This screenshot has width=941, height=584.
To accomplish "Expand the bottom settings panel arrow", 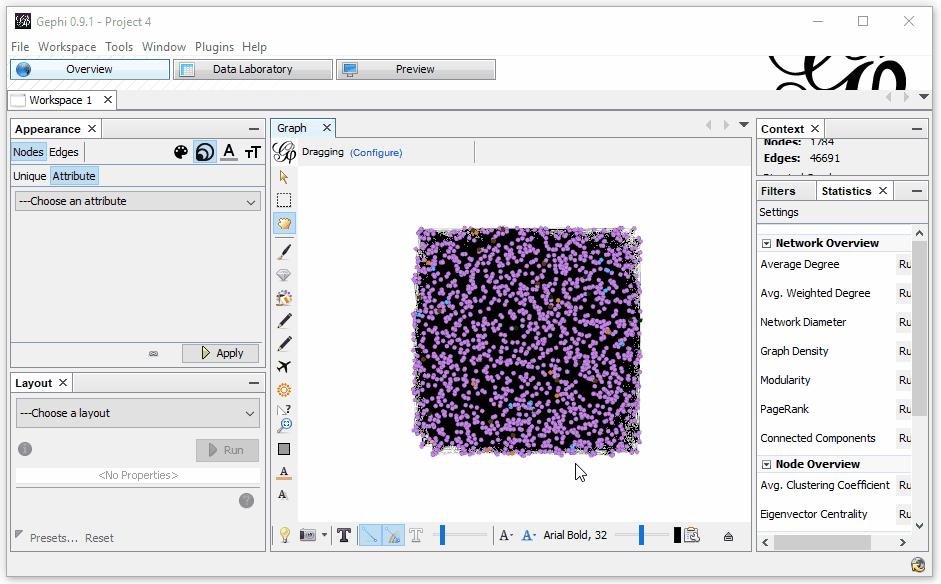I will pyautogui.click(x=728, y=537).
